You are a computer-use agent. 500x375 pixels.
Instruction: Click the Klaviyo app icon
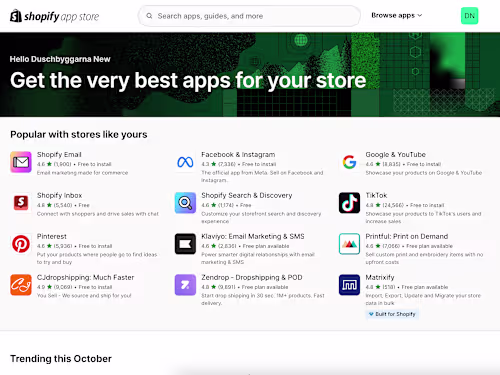[x=185, y=244]
